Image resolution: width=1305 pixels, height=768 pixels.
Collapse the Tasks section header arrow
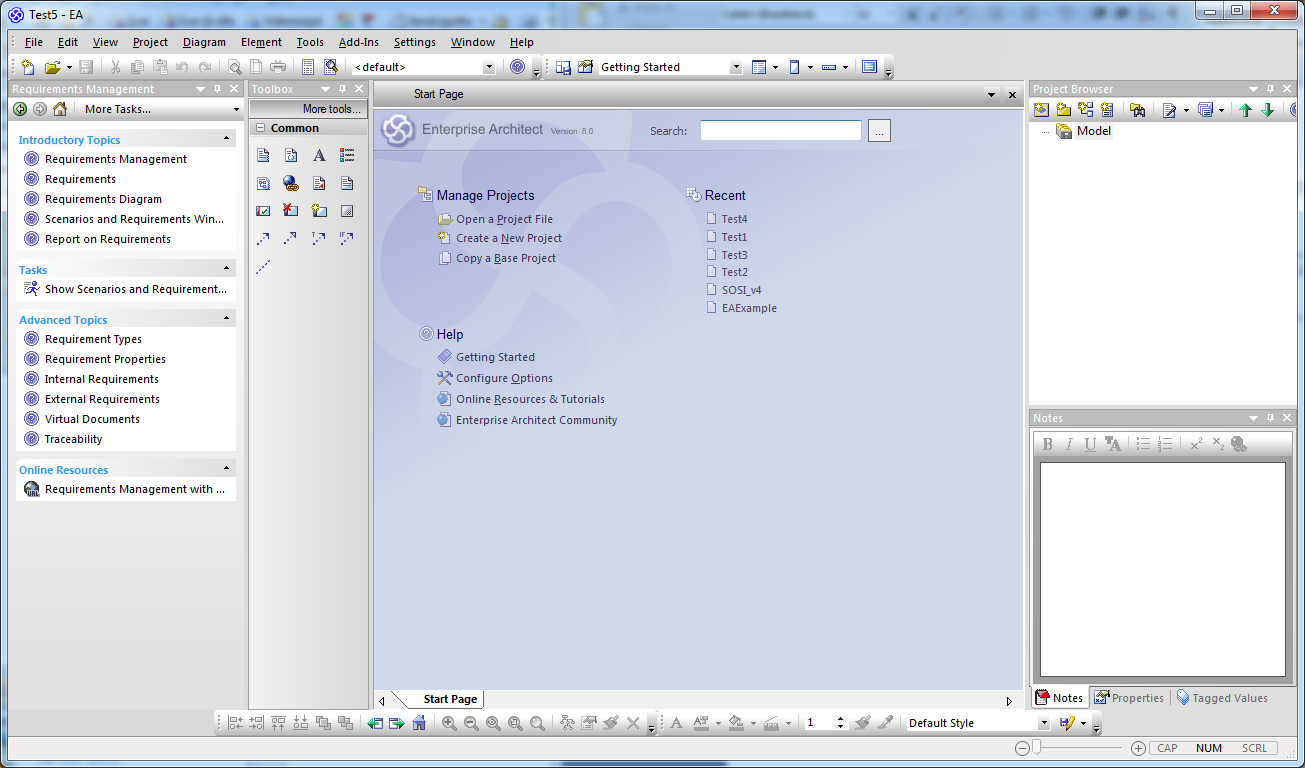click(226, 269)
